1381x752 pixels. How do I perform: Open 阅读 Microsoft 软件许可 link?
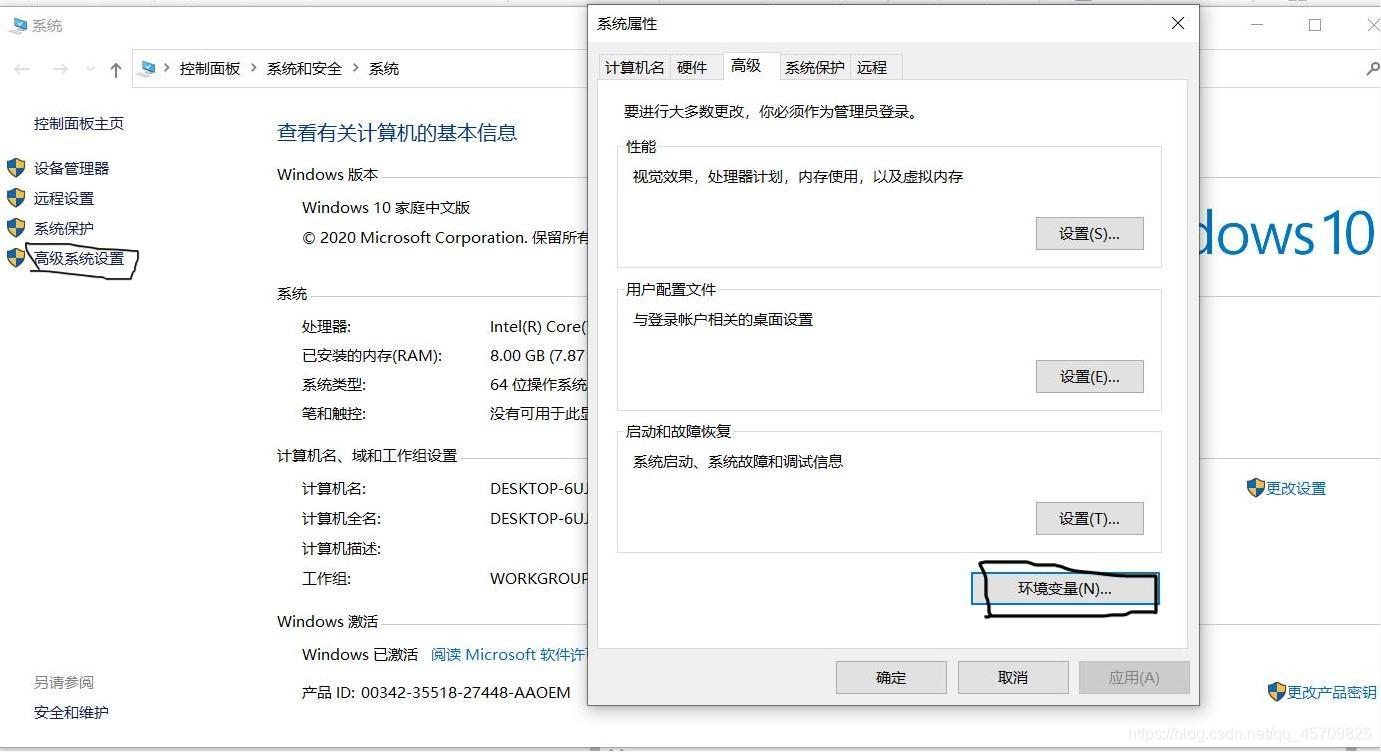(x=508, y=655)
